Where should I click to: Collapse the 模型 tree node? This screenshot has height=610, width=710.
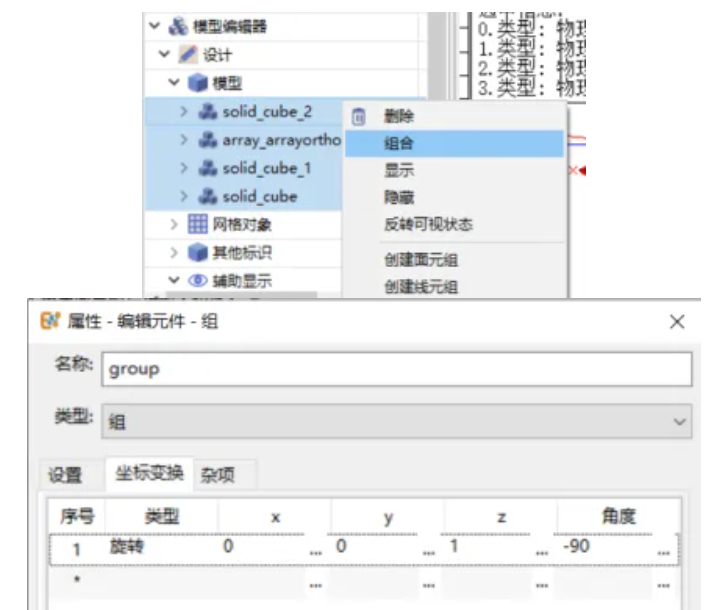[173, 83]
